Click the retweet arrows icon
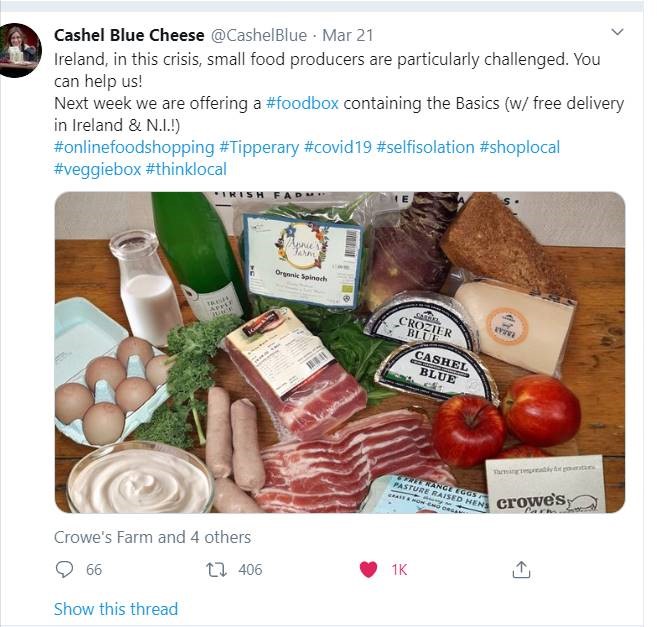The height and width of the screenshot is (627, 657). tap(216, 570)
